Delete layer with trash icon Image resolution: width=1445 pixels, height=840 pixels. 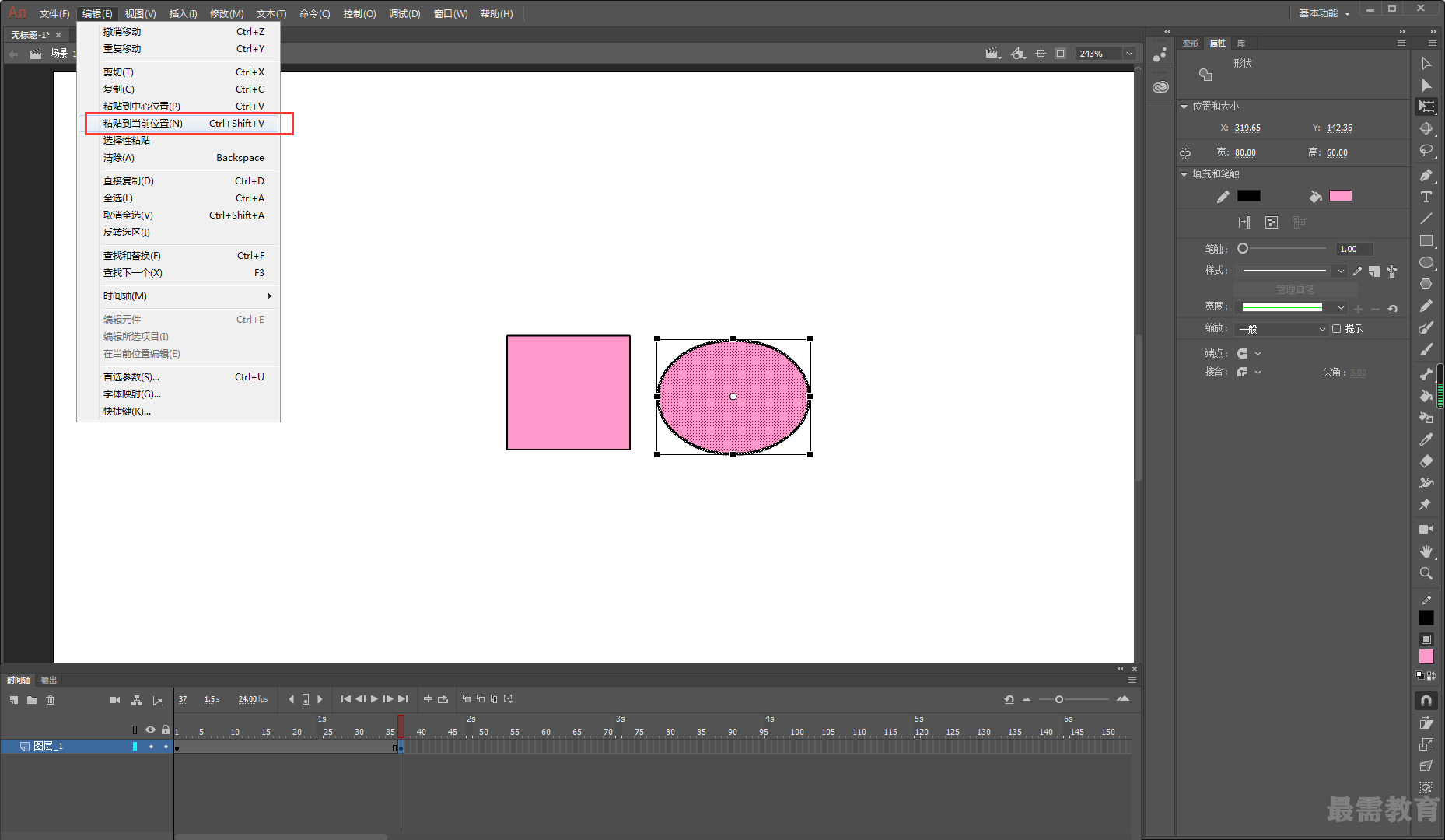click(x=51, y=700)
